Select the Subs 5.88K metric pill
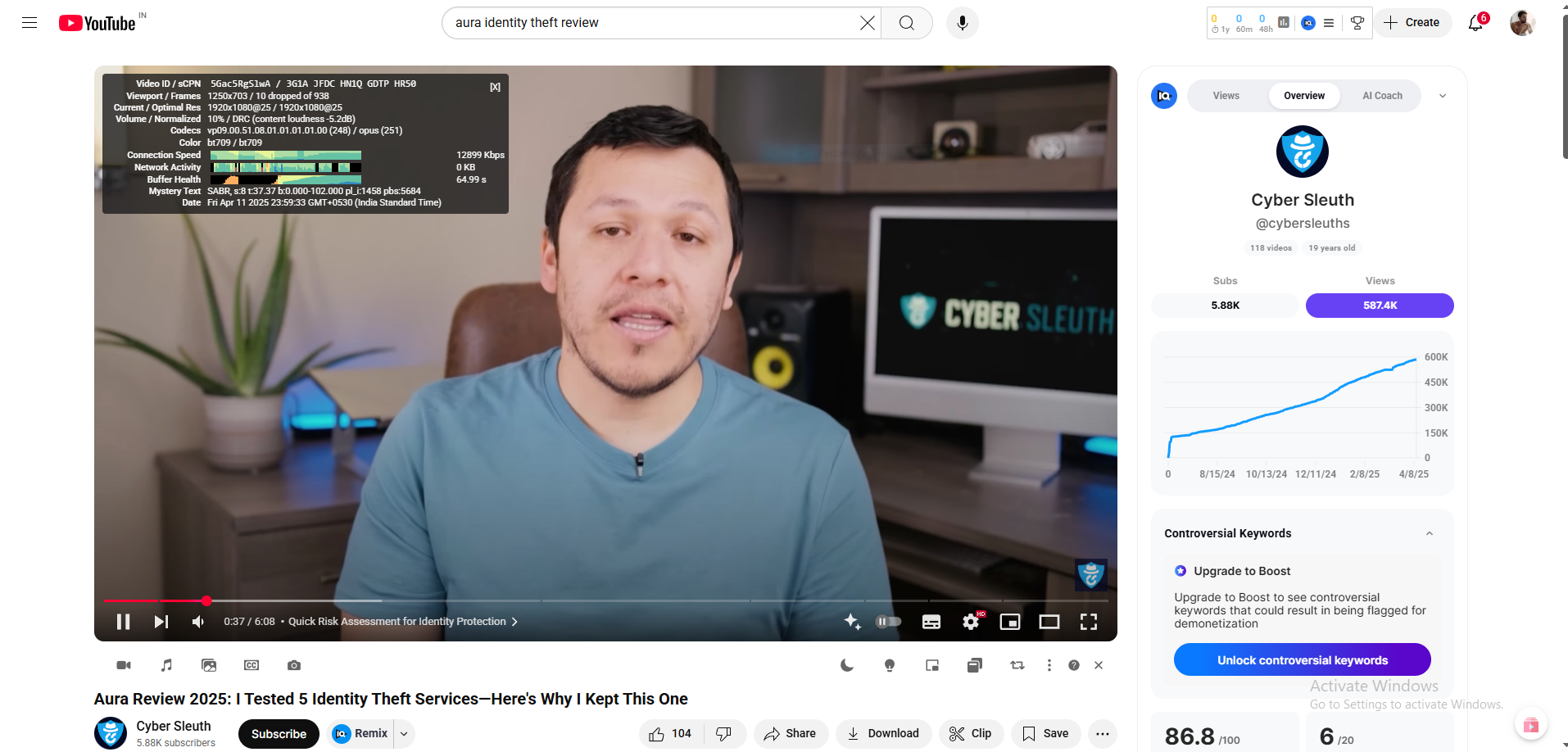1568x752 pixels. pyautogui.click(x=1226, y=306)
